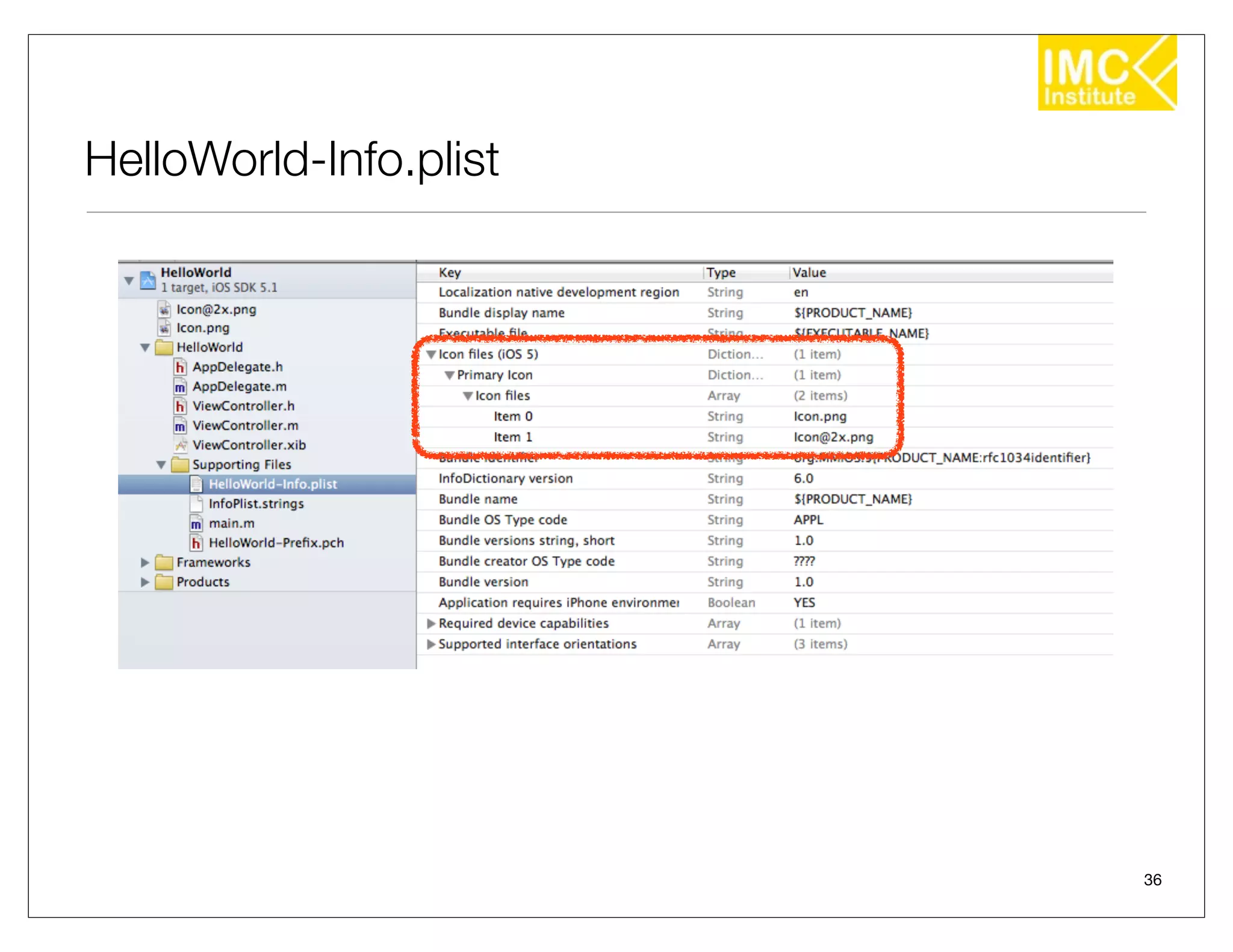Click the HelloWorld Xcode project icon
The image size is (1233, 952).
pyautogui.click(x=148, y=280)
